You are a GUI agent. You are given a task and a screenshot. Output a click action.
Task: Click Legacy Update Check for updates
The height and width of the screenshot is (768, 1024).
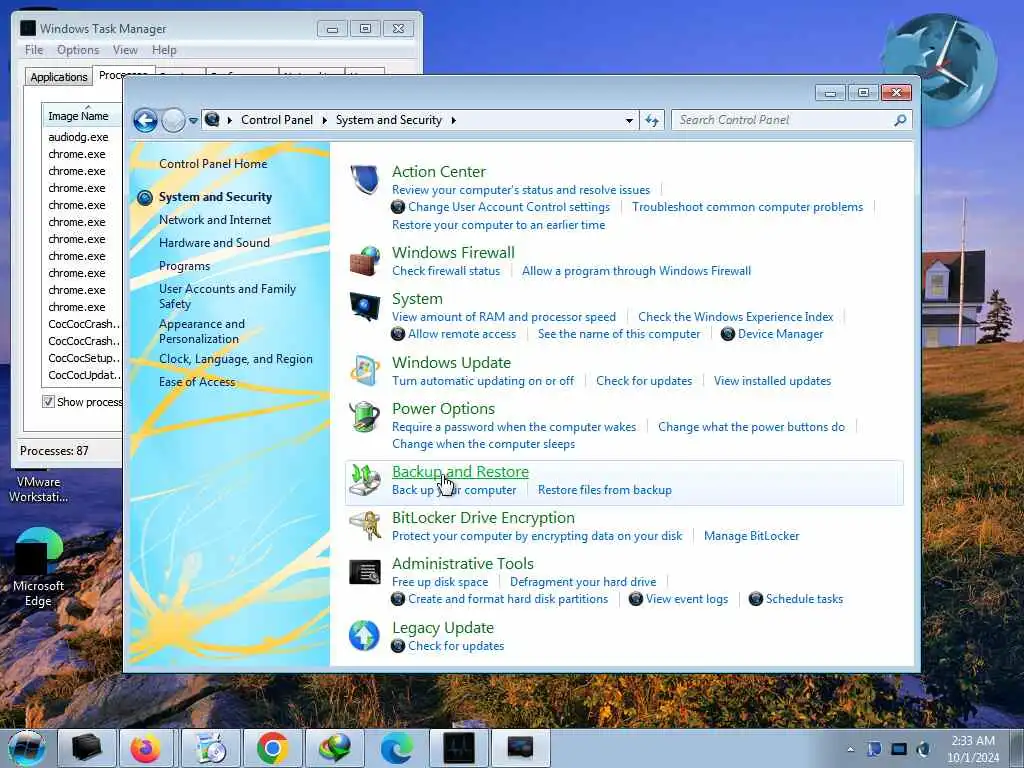pyautogui.click(x=456, y=646)
